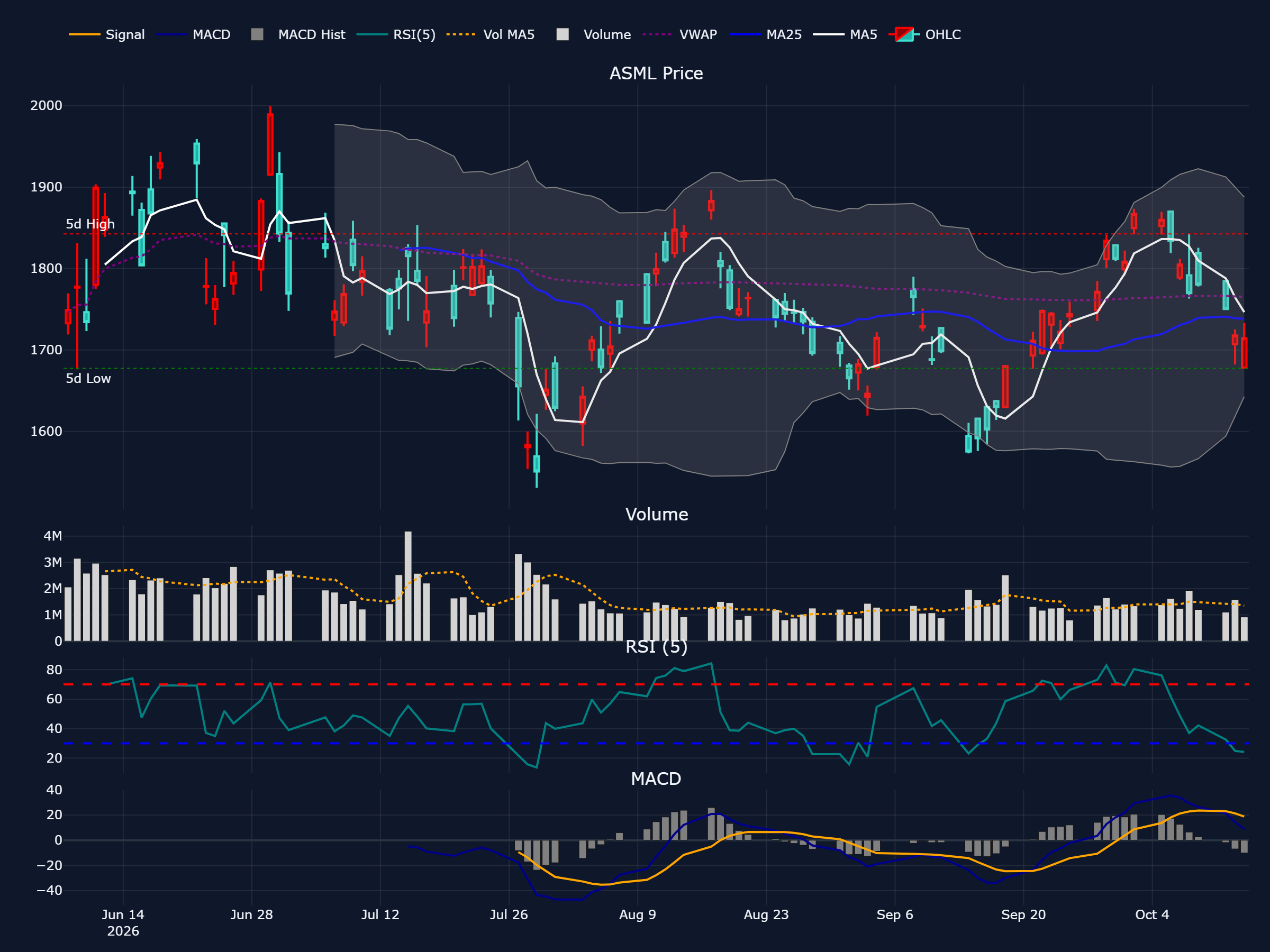Click the Jun 28 date label

251,914
